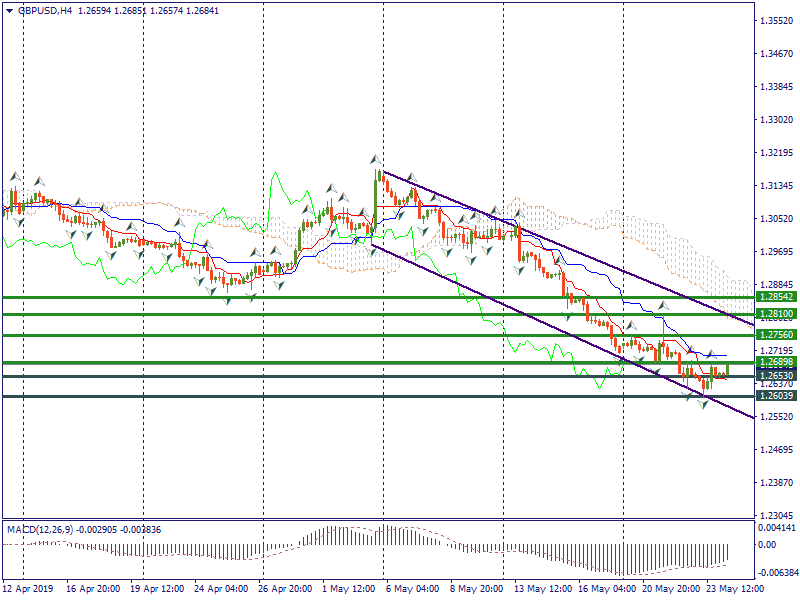The image size is (800, 600).
Task: Click the 12 Apr 2019 date label
Action: [x=29, y=590]
